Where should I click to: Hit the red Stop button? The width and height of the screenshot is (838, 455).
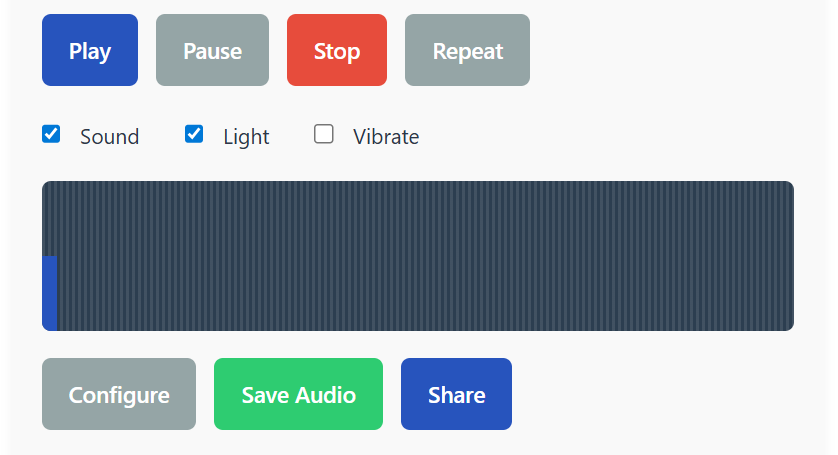point(336,50)
